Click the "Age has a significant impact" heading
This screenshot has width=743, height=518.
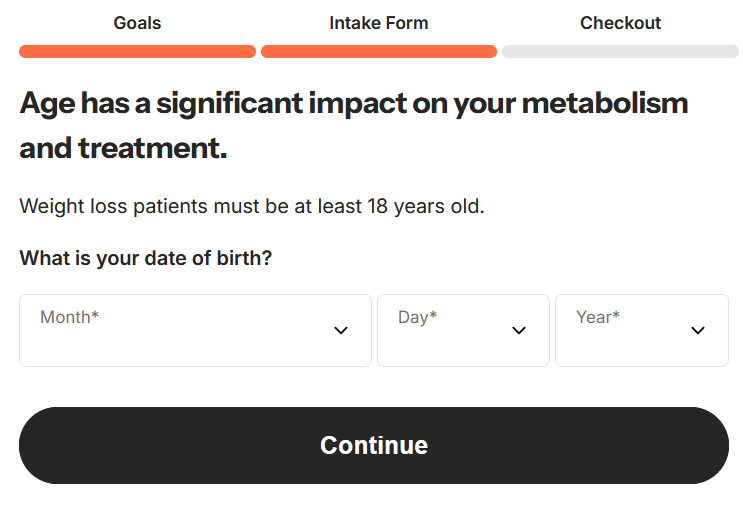[354, 103]
